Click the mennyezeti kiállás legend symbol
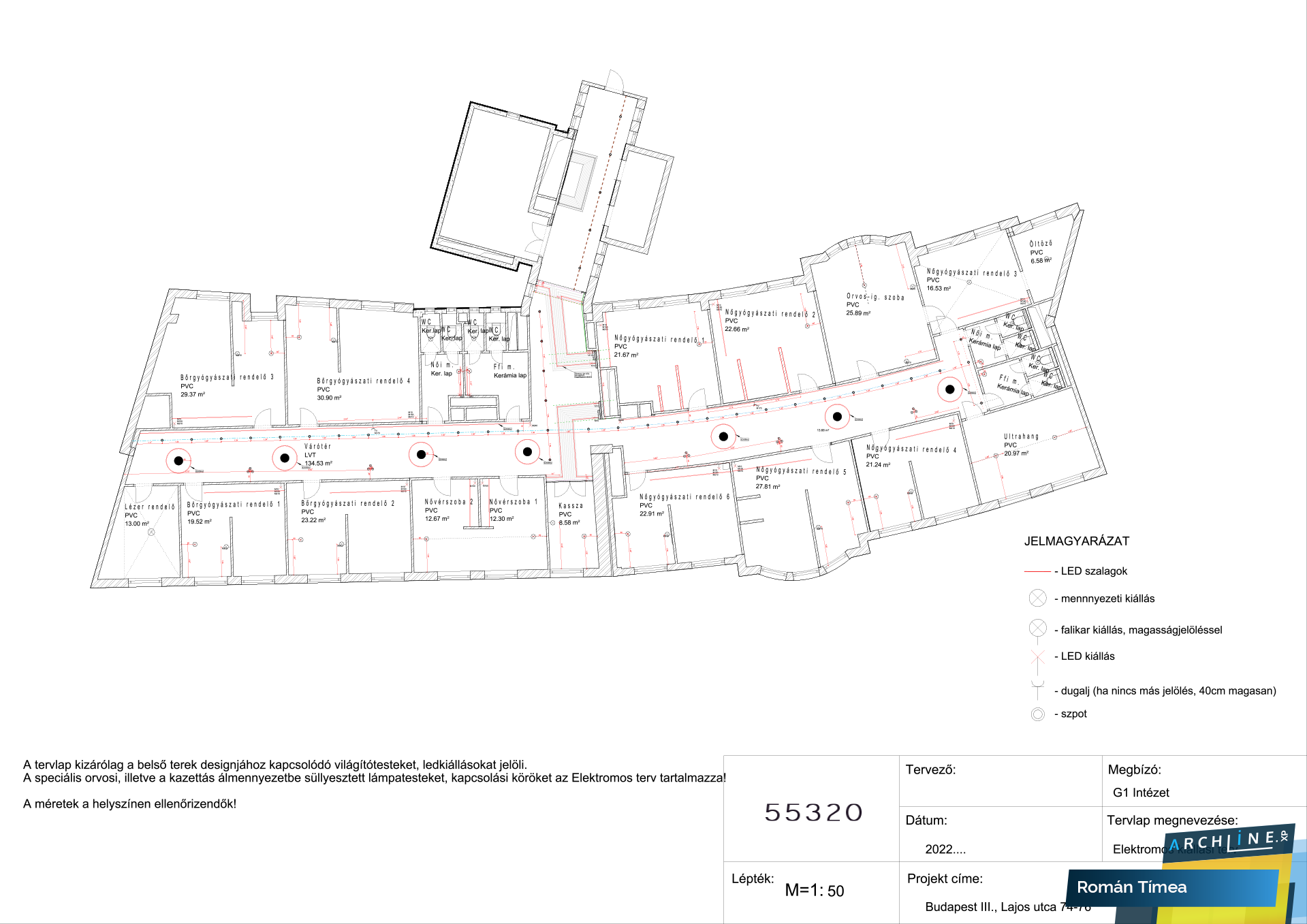Viewport: 1307px width, 924px height. [1037, 599]
